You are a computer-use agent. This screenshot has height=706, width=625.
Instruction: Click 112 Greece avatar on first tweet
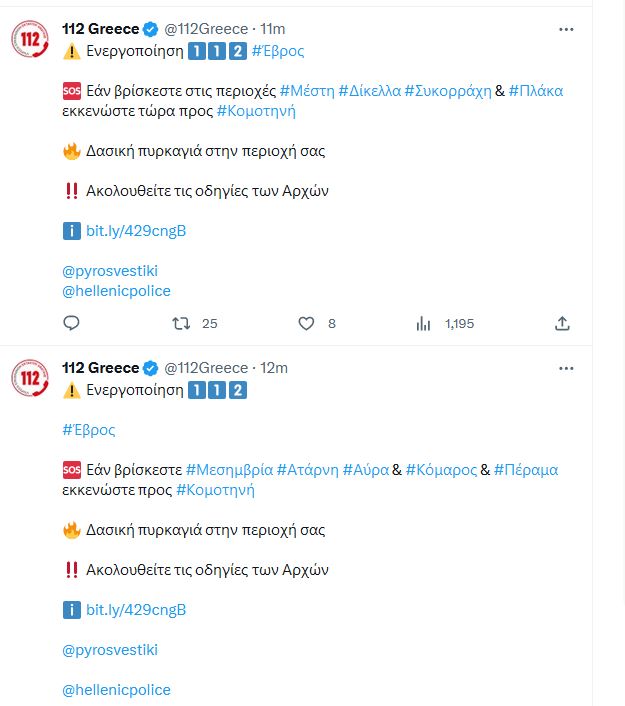(30, 40)
